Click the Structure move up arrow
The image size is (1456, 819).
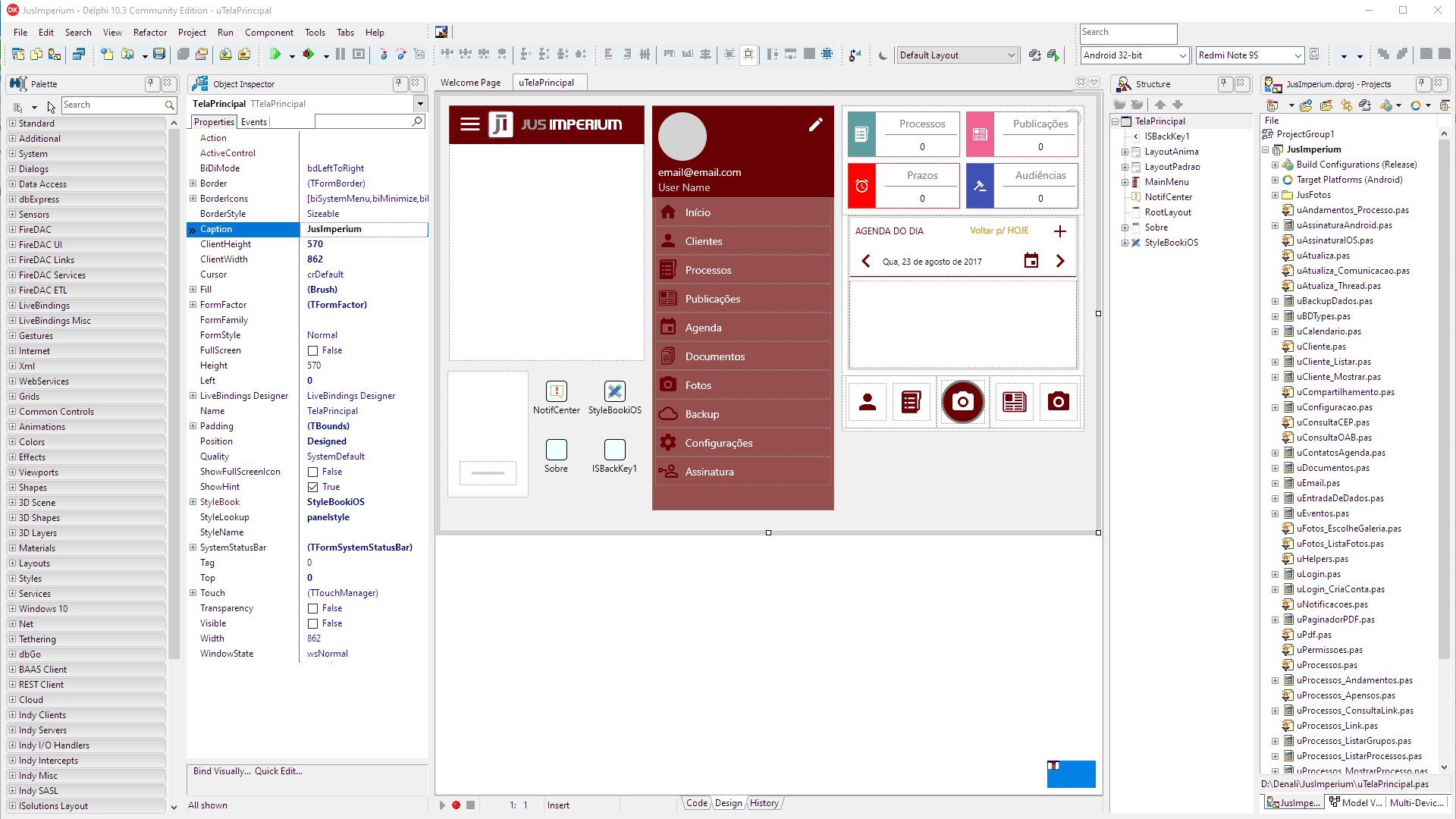[1160, 105]
